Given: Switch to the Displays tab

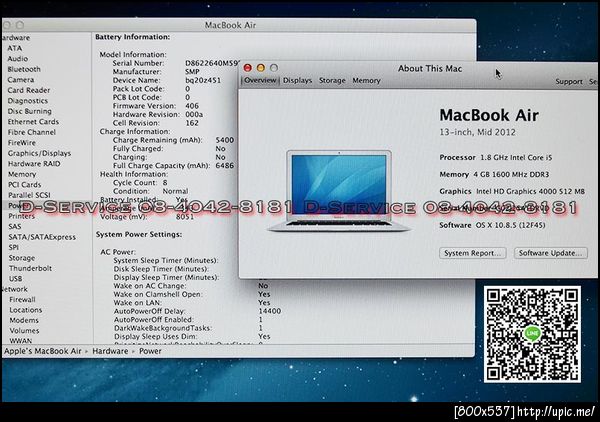Looking at the screenshot, I should (x=297, y=80).
